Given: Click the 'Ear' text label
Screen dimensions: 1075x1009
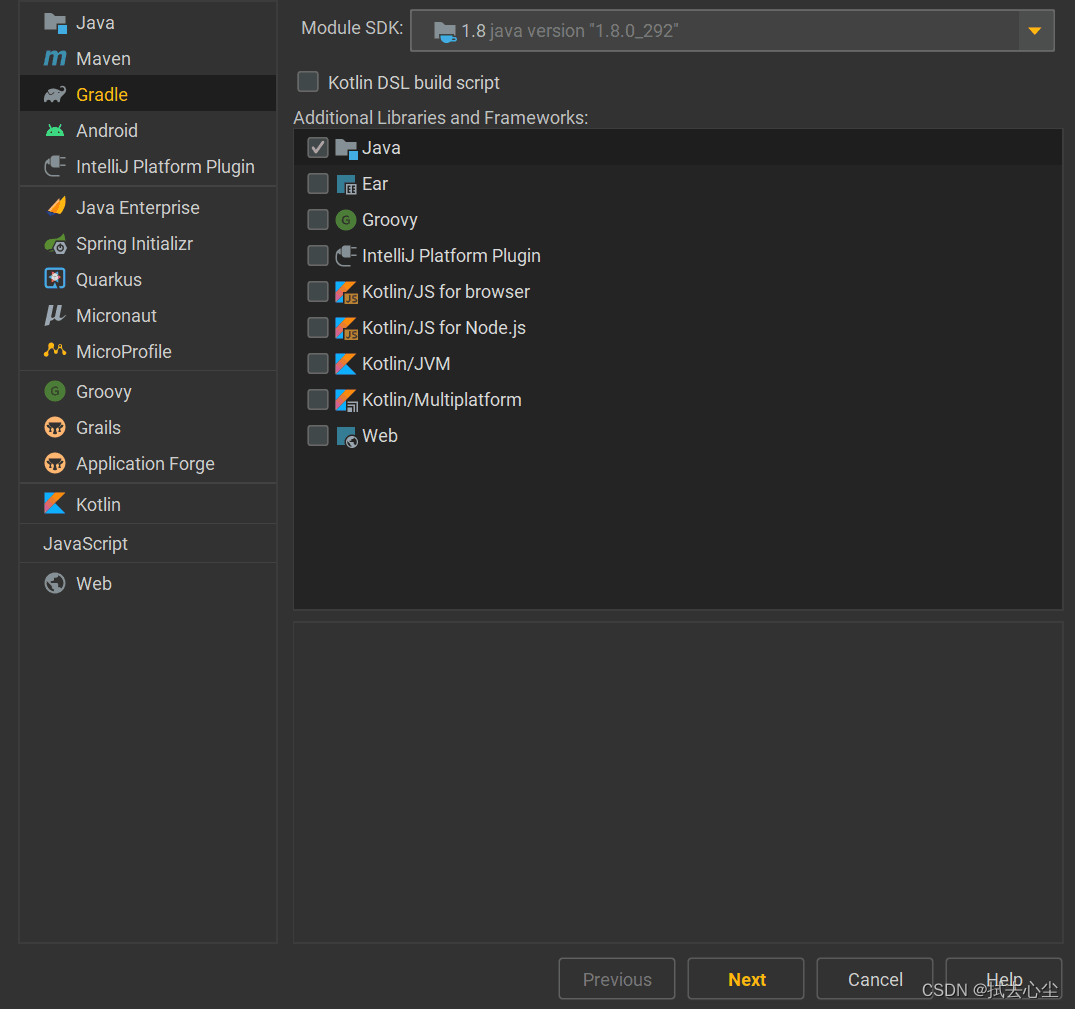Looking at the screenshot, I should pos(375,184).
